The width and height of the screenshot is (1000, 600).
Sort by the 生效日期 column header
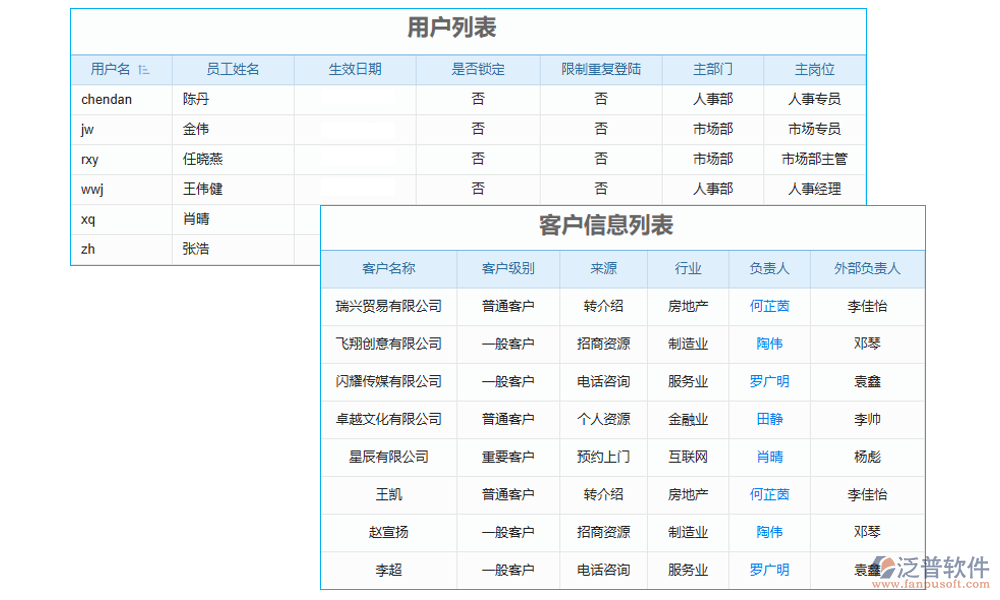tap(354, 69)
